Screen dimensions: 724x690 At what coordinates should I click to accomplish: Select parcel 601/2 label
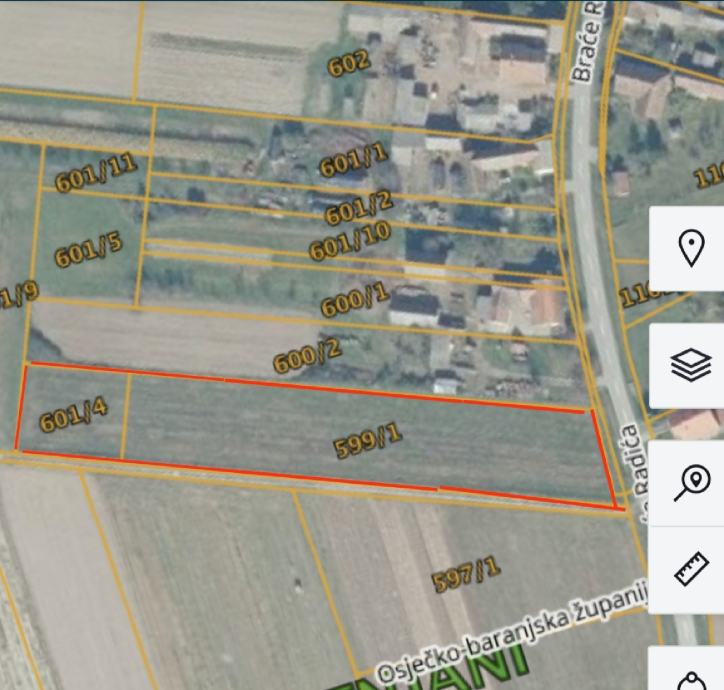click(359, 207)
